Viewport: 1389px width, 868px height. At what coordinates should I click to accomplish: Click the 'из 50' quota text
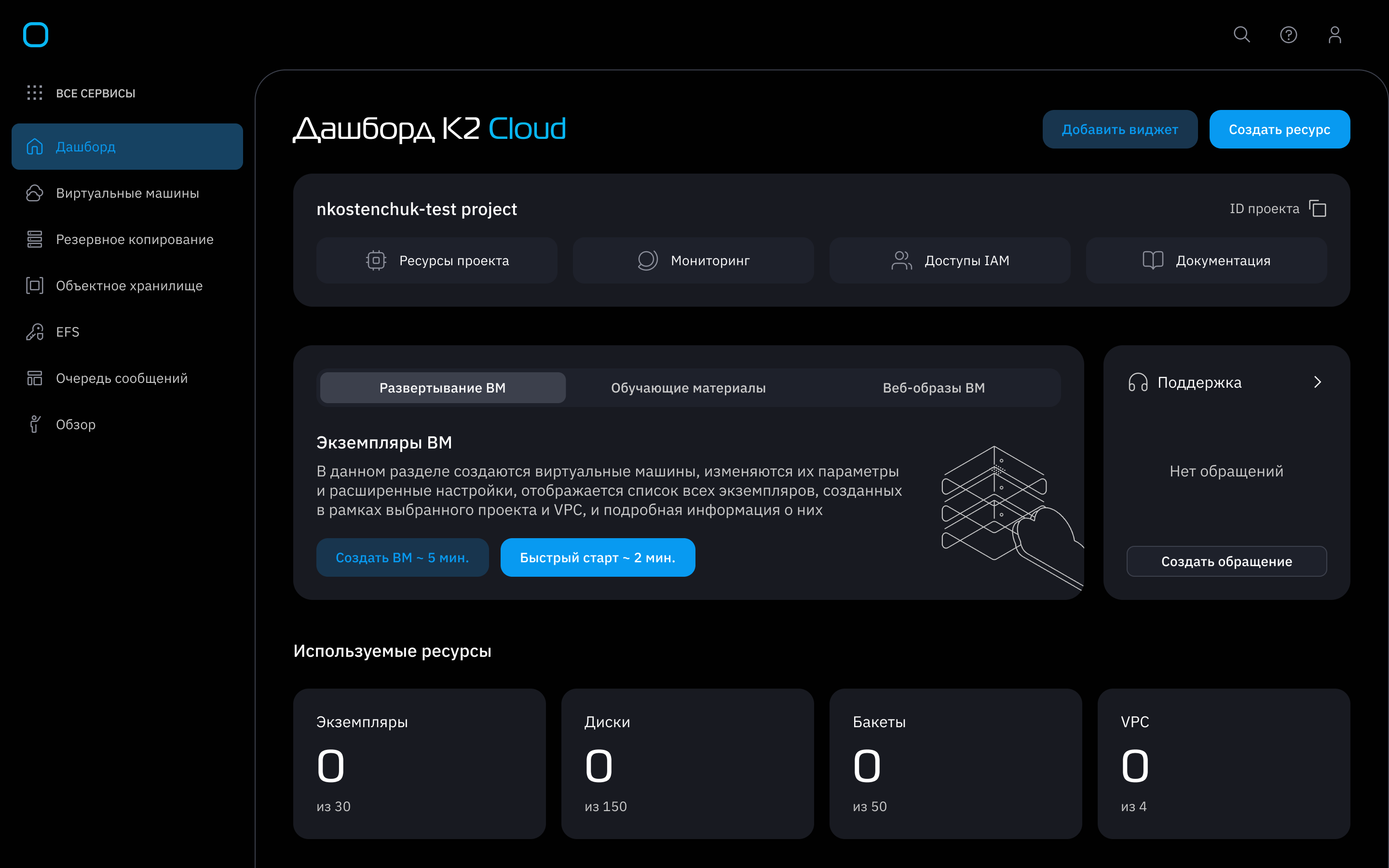coord(870,807)
